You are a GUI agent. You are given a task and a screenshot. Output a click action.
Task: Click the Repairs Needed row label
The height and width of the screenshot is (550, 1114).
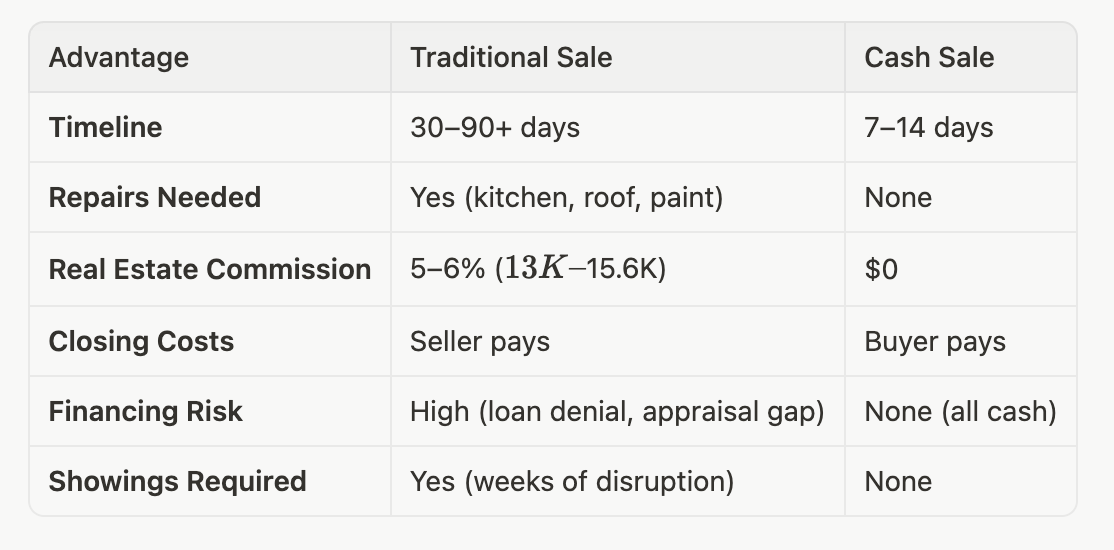[x=155, y=198]
